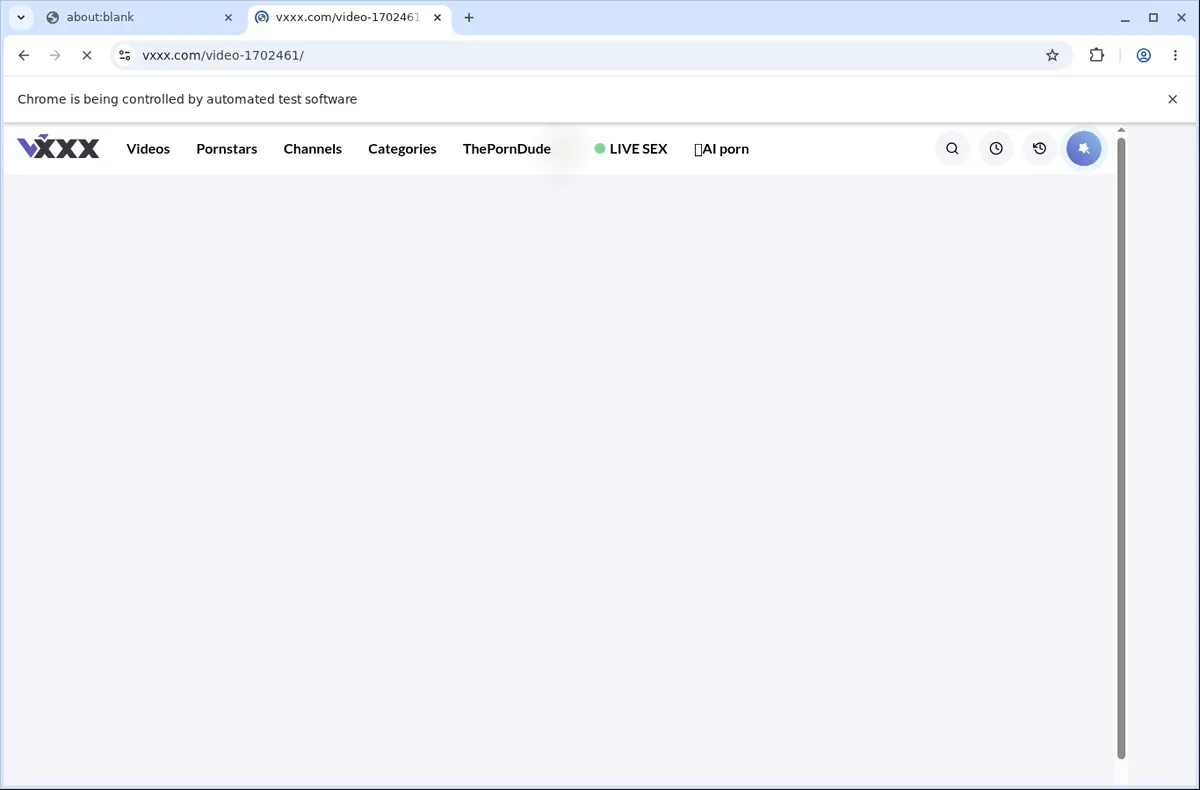Image resolution: width=1200 pixels, height=790 pixels.
Task: View site information icon in address bar
Action: (x=125, y=56)
